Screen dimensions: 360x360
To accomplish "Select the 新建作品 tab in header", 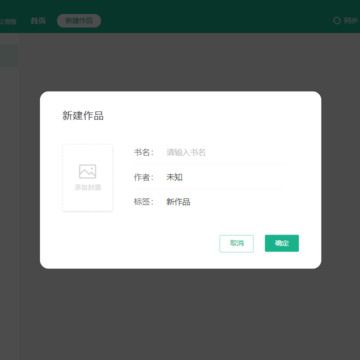I will [x=79, y=21].
